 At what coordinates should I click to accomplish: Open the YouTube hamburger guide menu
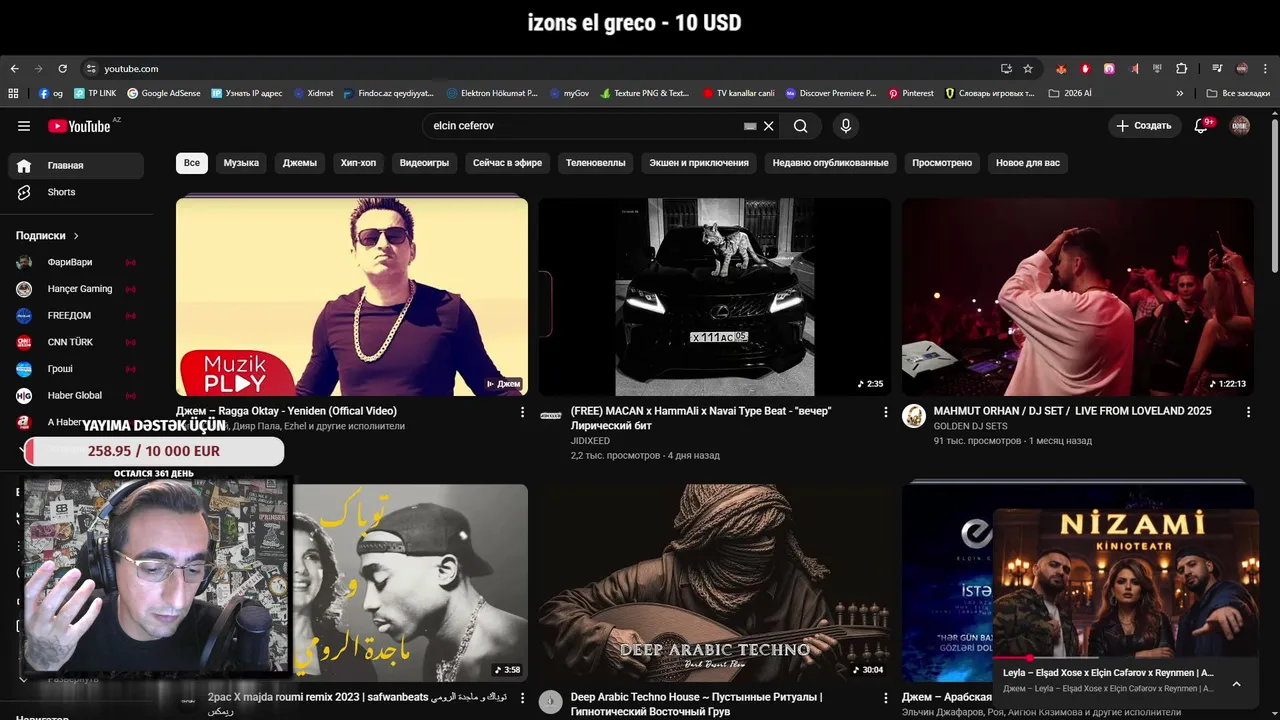pos(24,126)
